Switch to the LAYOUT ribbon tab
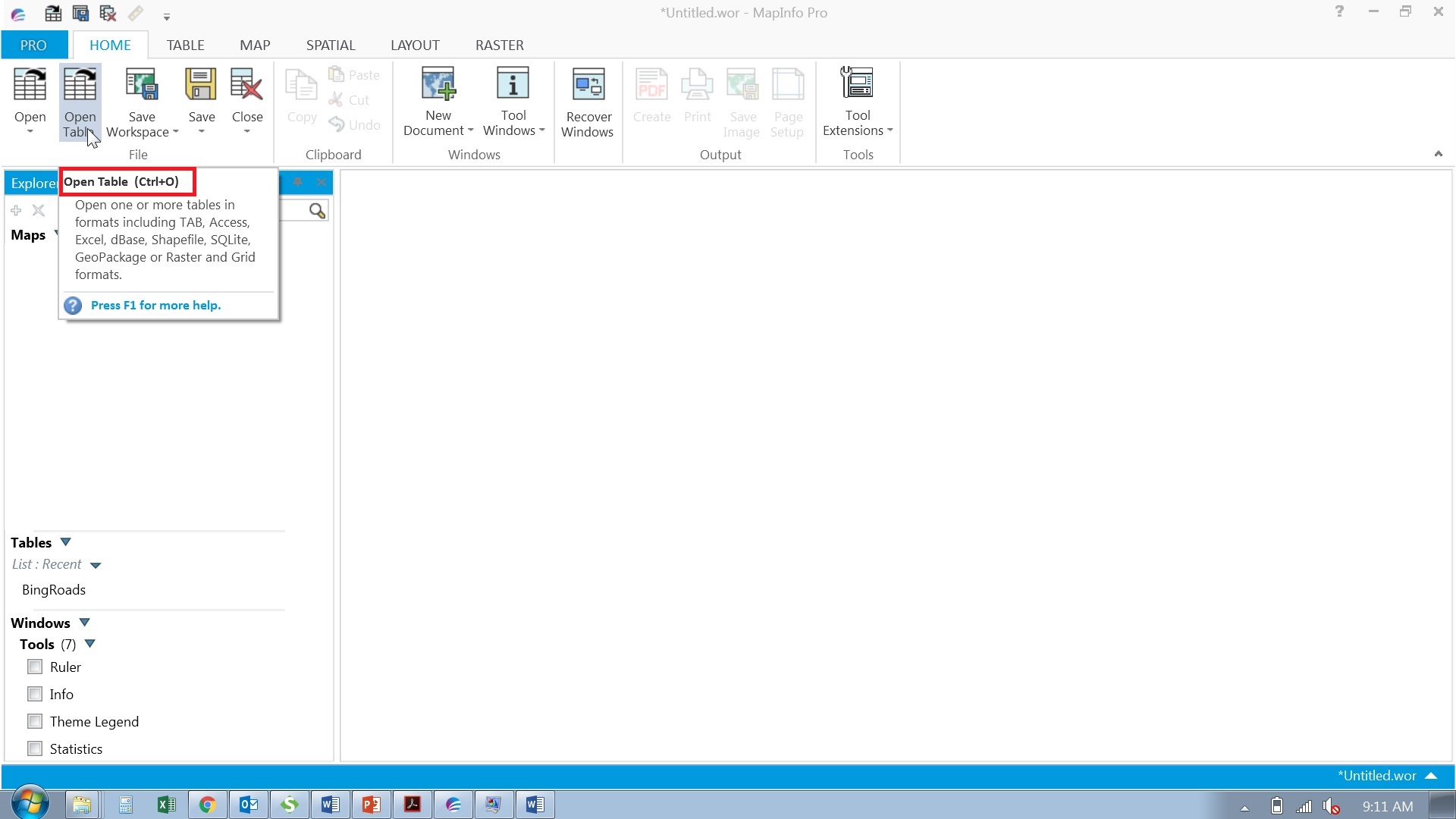 click(x=415, y=45)
